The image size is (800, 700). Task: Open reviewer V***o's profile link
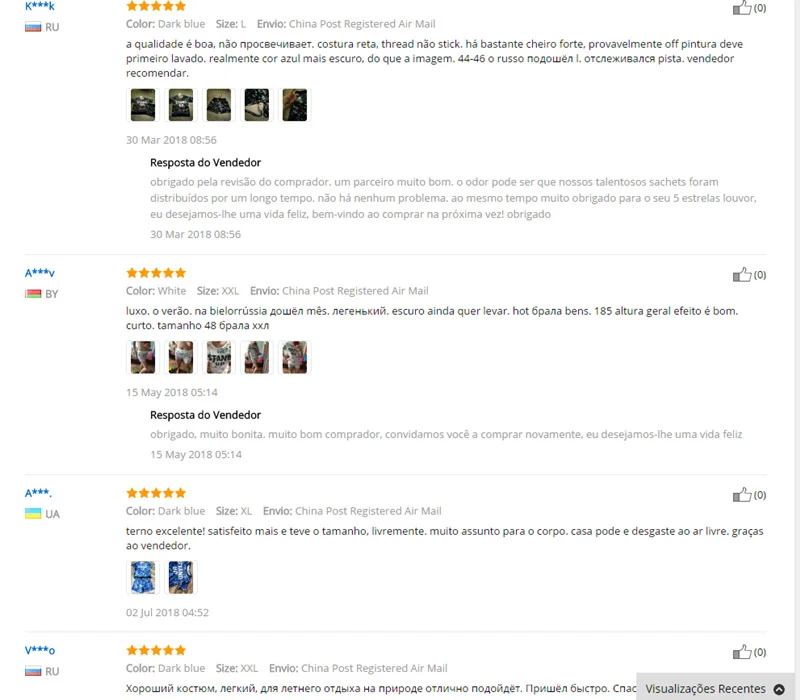(x=40, y=650)
